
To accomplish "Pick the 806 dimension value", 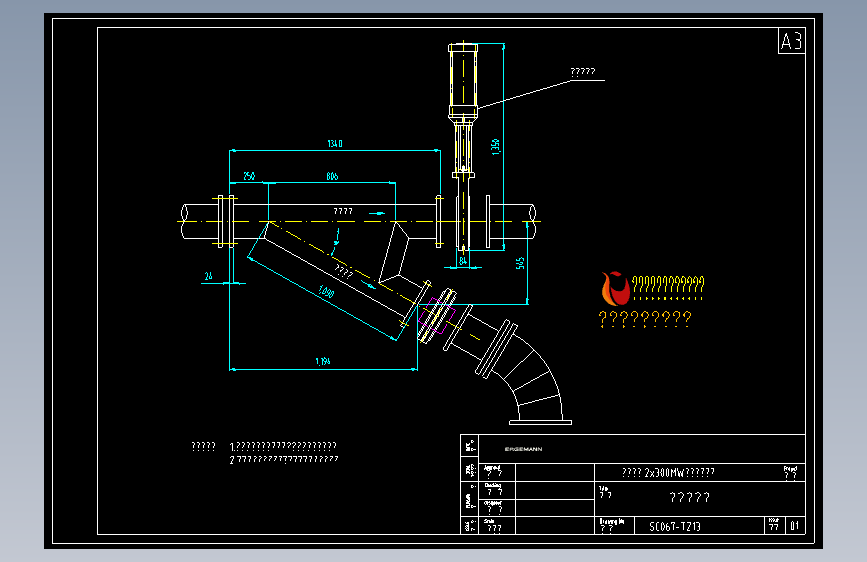I will click(332, 176).
